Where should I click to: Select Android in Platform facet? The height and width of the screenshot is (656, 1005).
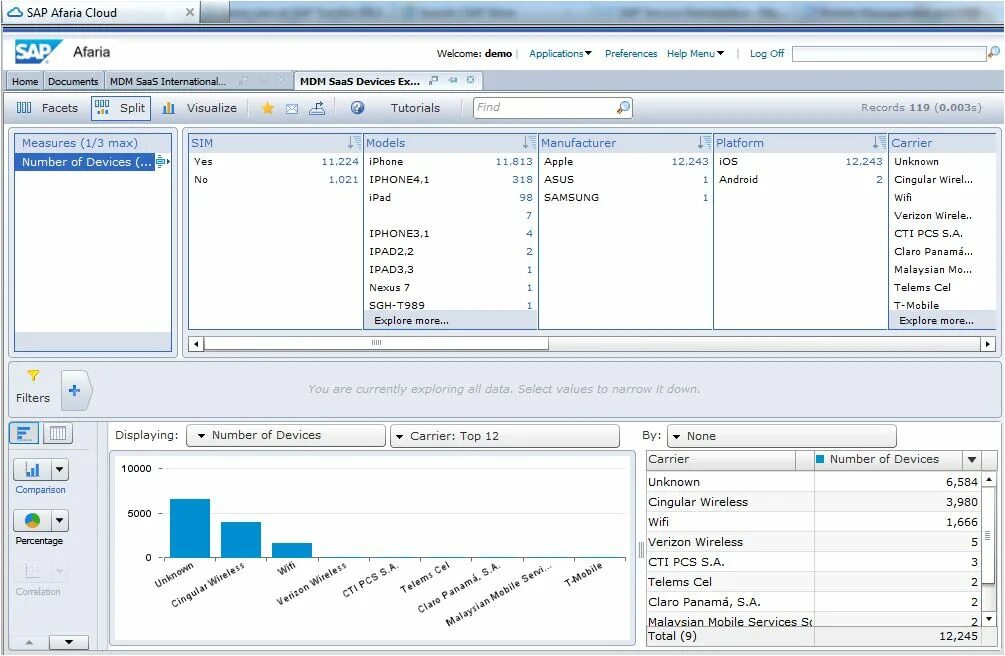coord(801,180)
